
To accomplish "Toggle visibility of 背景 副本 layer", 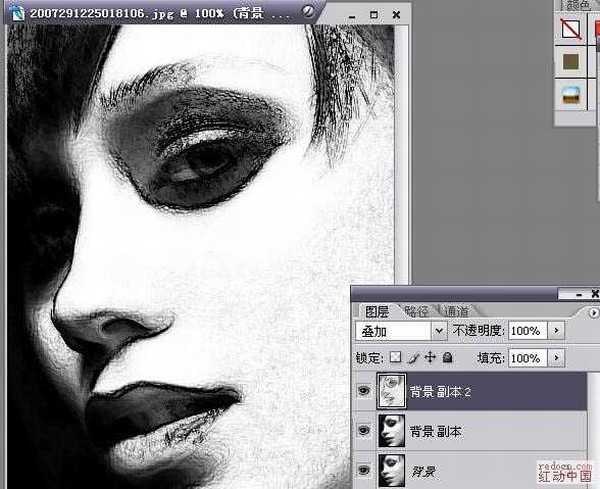I will pyautogui.click(x=363, y=431).
